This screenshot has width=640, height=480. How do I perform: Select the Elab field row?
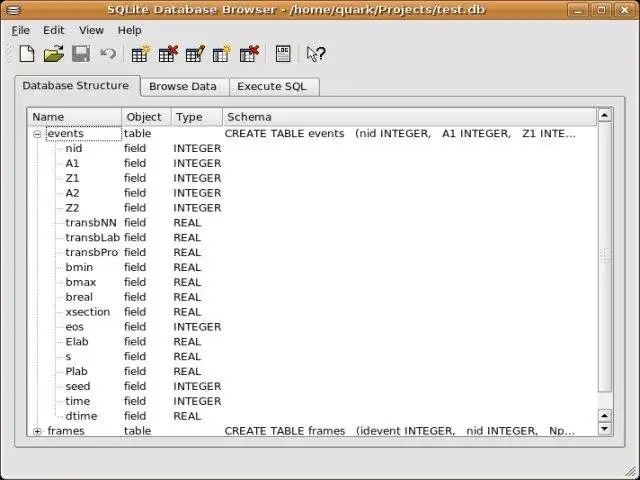312,342
